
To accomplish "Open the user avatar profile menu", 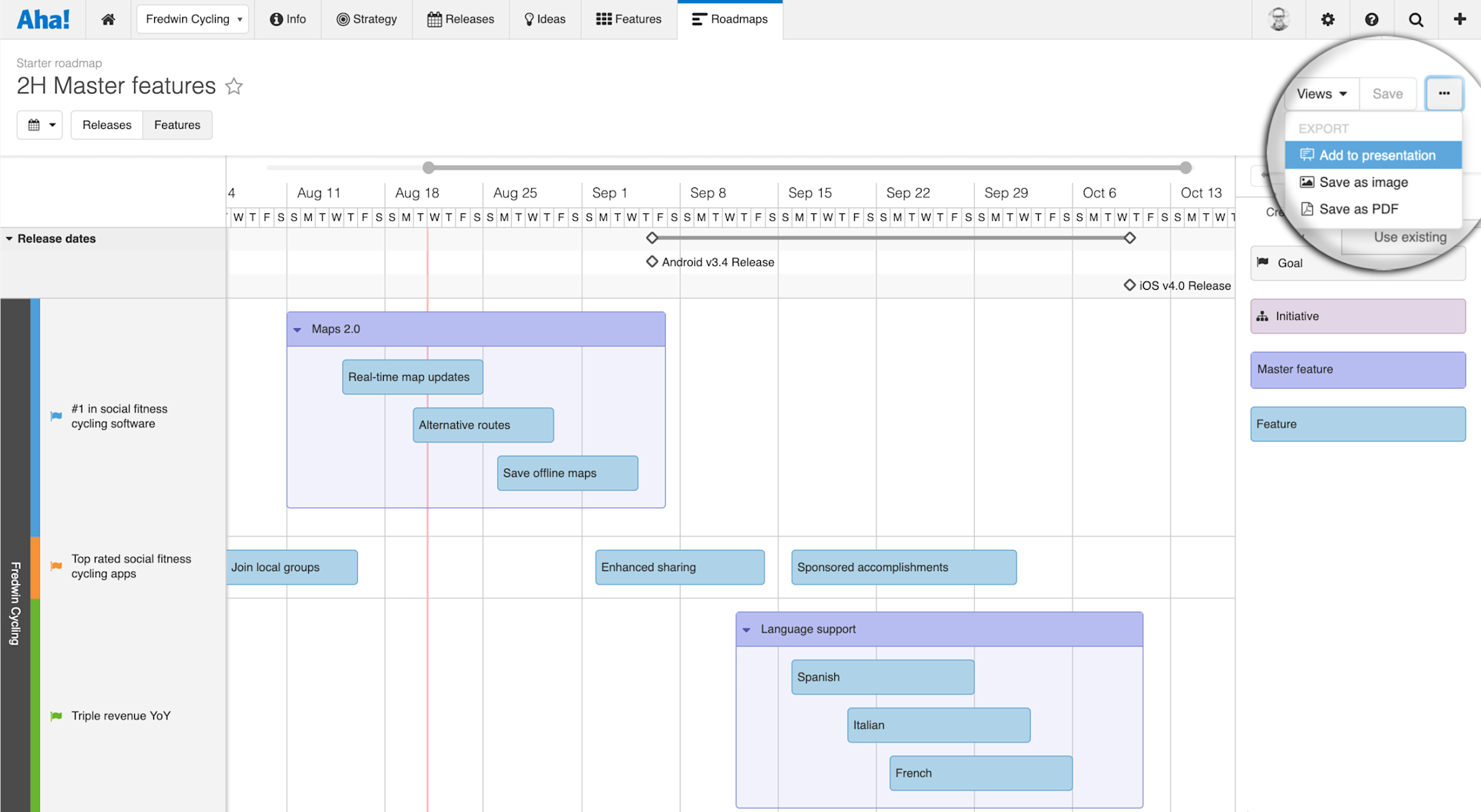I will [1279, 19].
